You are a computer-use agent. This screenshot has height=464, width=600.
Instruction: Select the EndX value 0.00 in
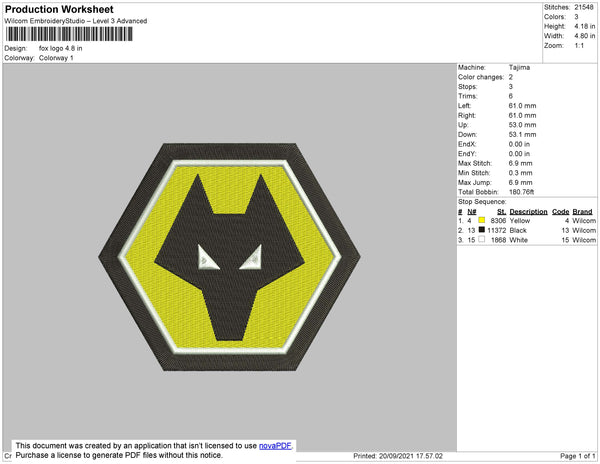(x=519, y=144)
